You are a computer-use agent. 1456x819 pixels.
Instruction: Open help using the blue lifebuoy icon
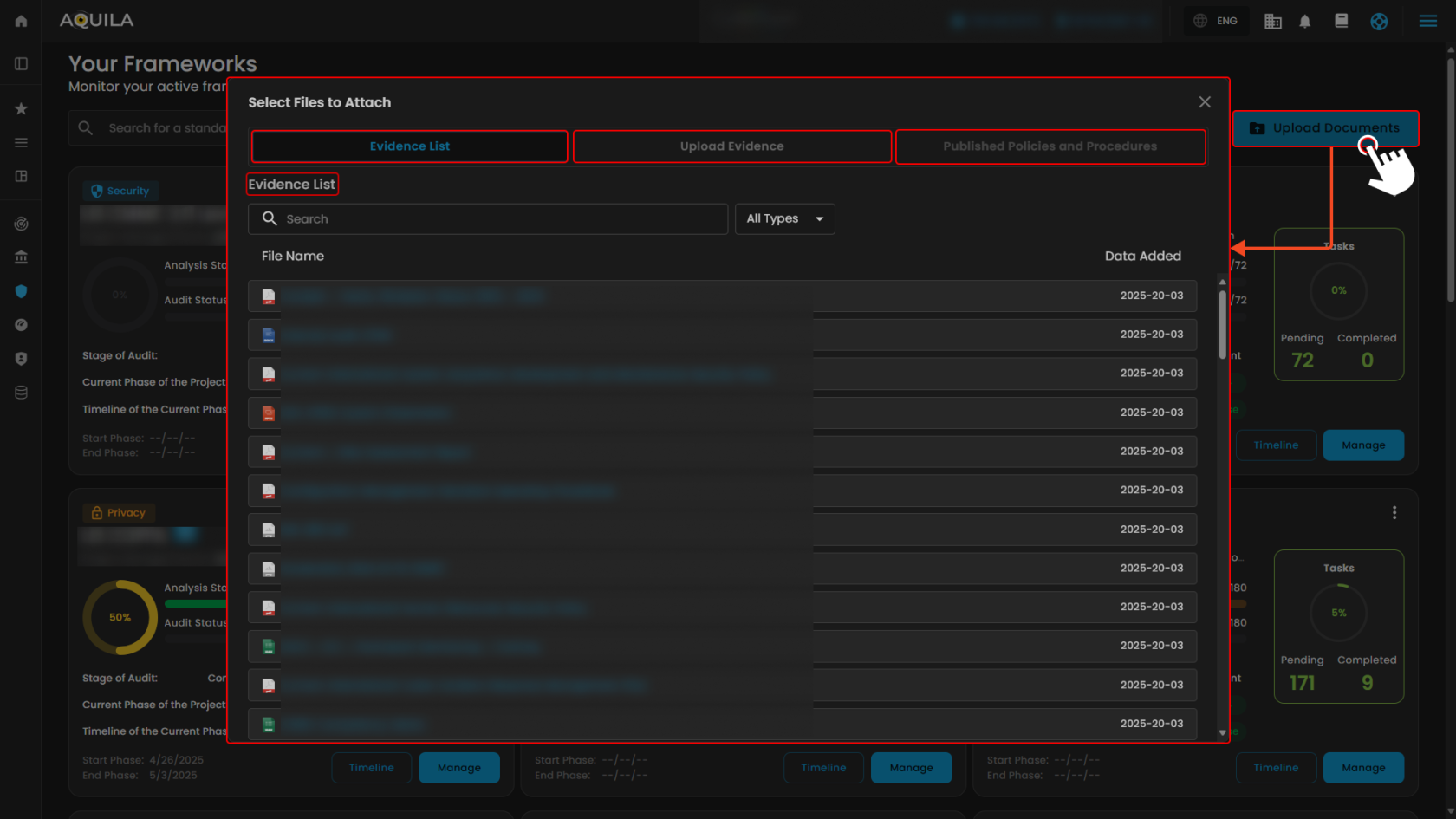pos(1380,21)
